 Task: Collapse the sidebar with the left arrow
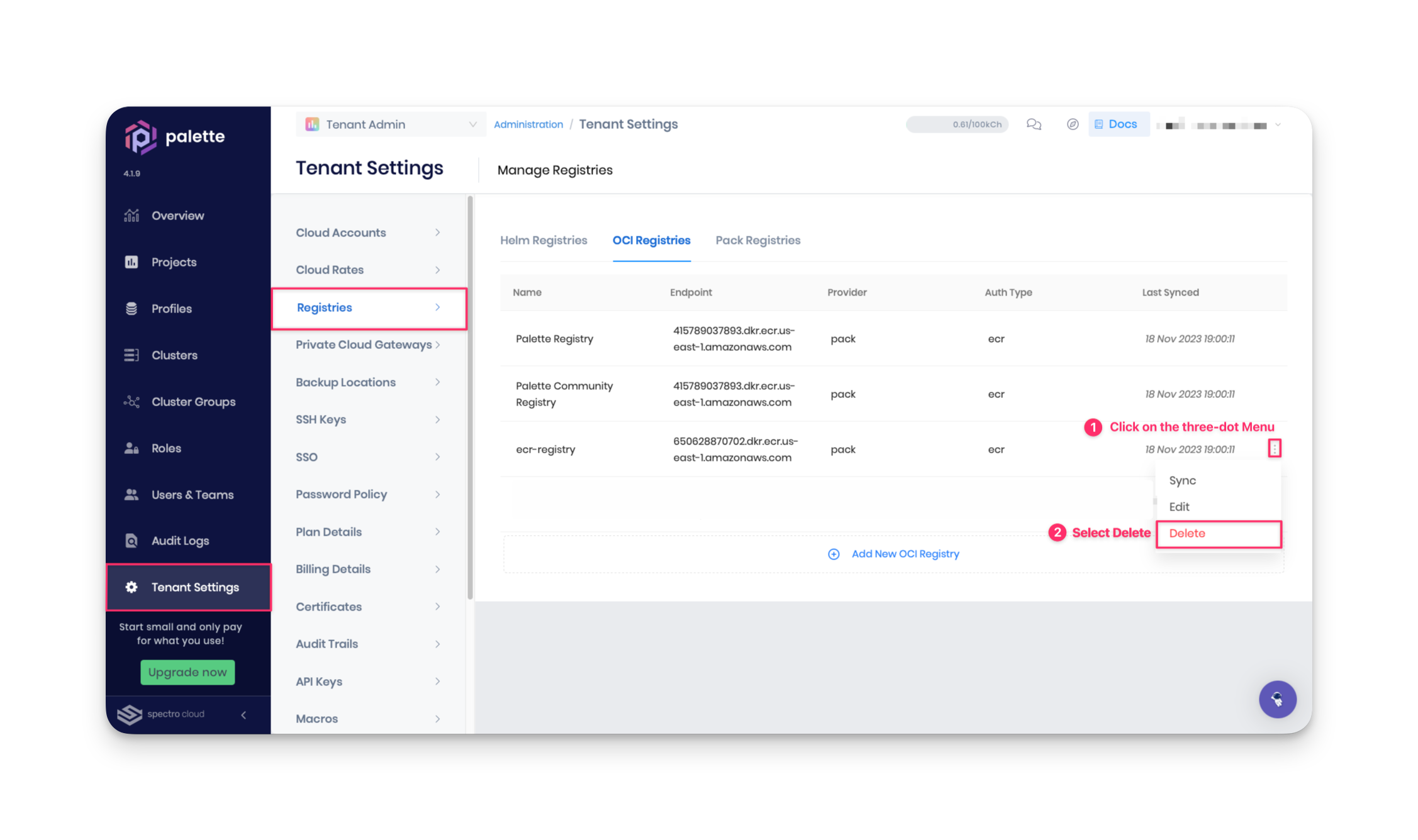pos(244,715)
